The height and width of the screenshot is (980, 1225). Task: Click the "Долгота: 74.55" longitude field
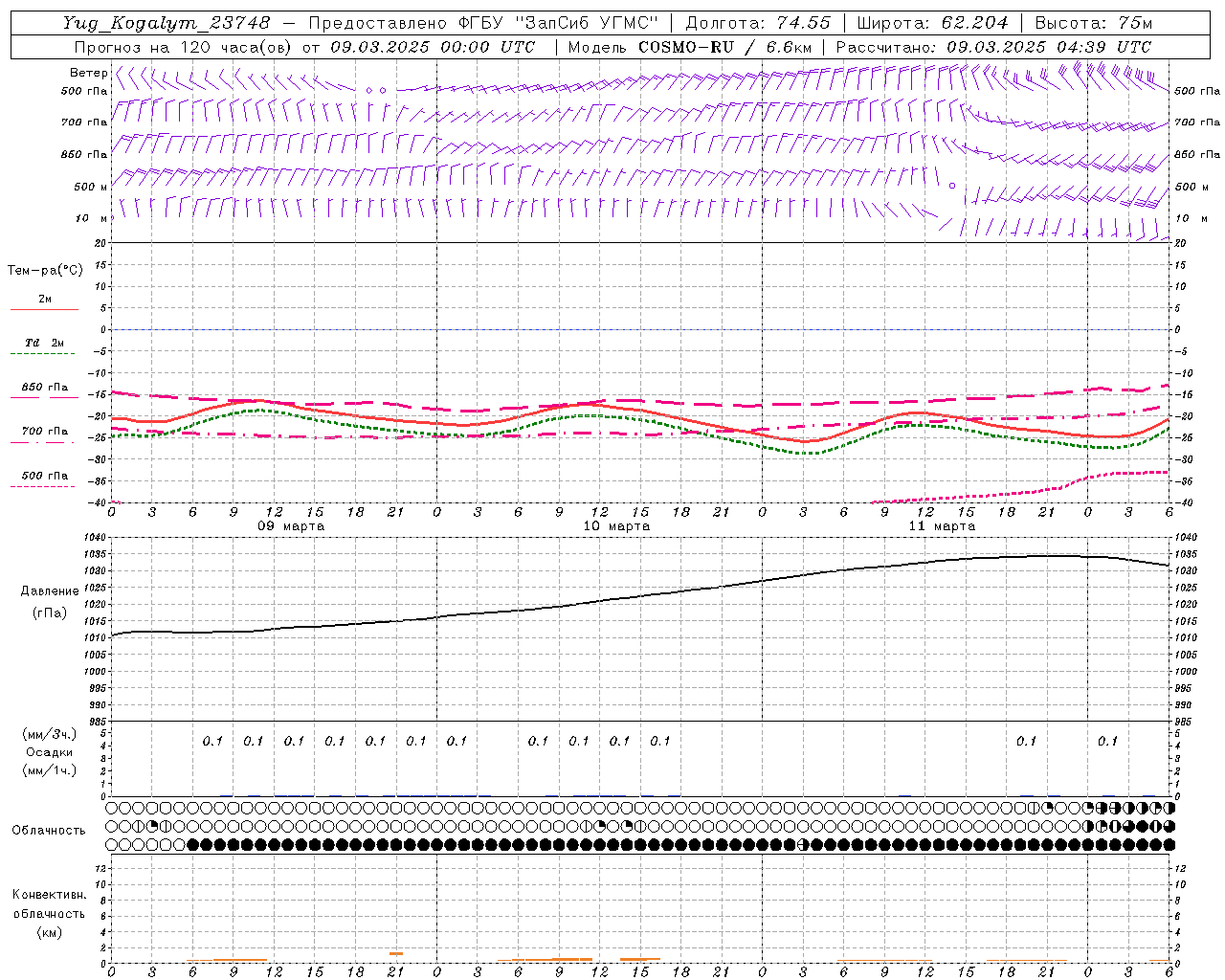[758, 23]
